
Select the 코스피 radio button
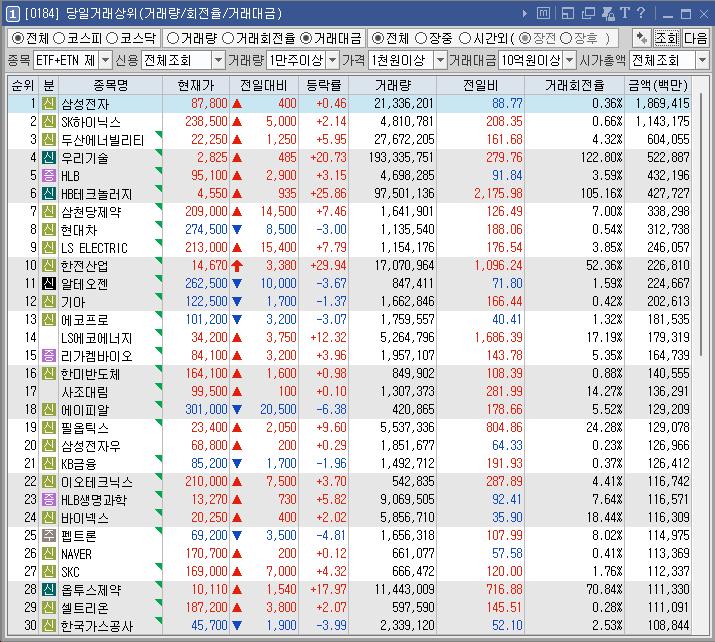[x=59, y=38]
